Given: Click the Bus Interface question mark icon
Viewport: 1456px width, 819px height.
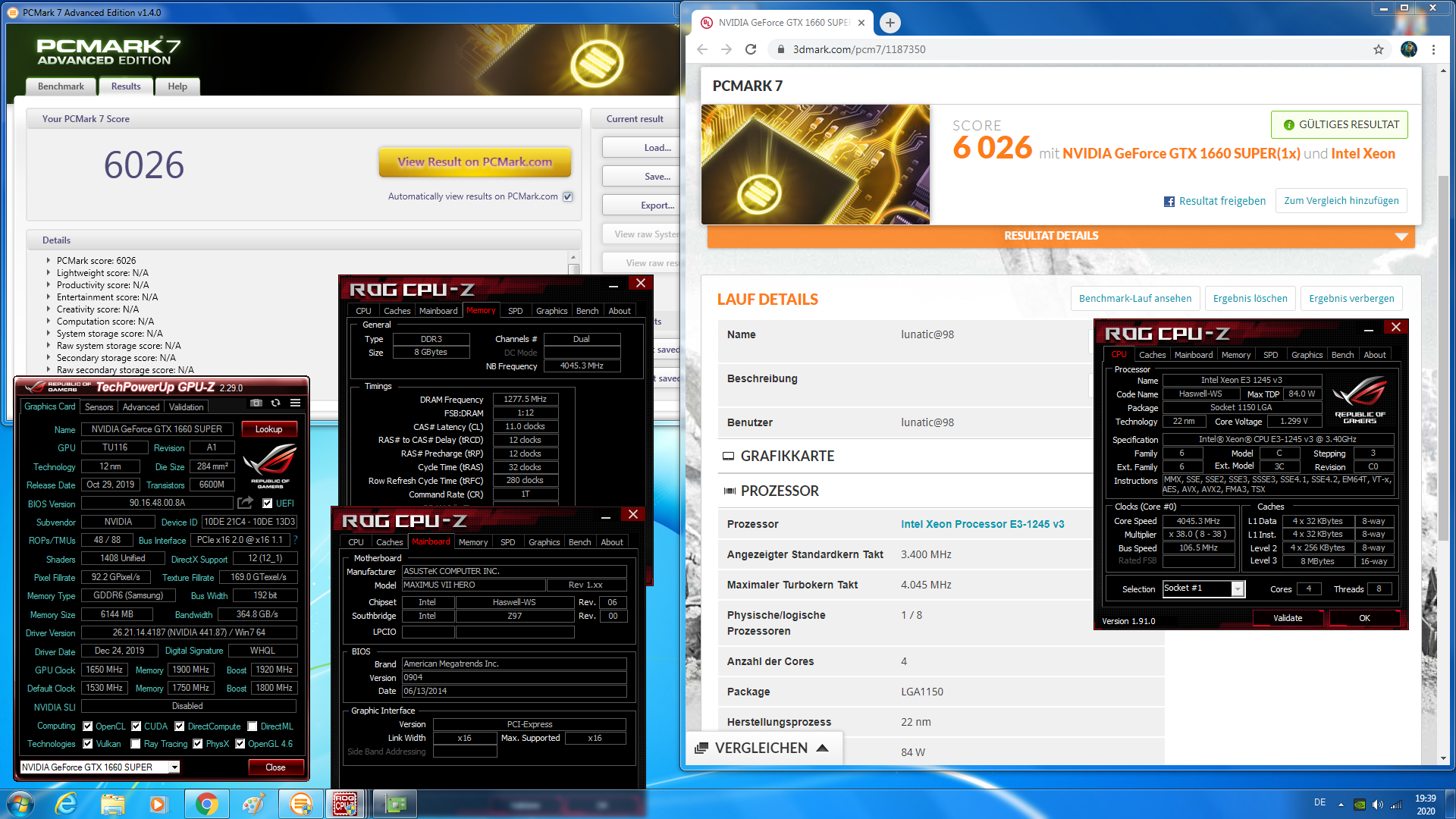Looking at the screenshot, I should click(x=295, y=540).
